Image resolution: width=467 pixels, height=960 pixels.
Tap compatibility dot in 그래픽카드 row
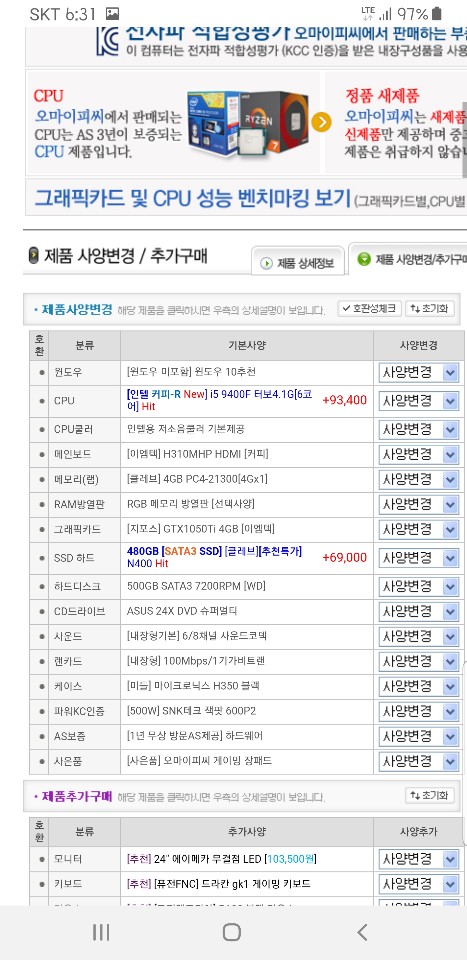[x=42, y=529]
